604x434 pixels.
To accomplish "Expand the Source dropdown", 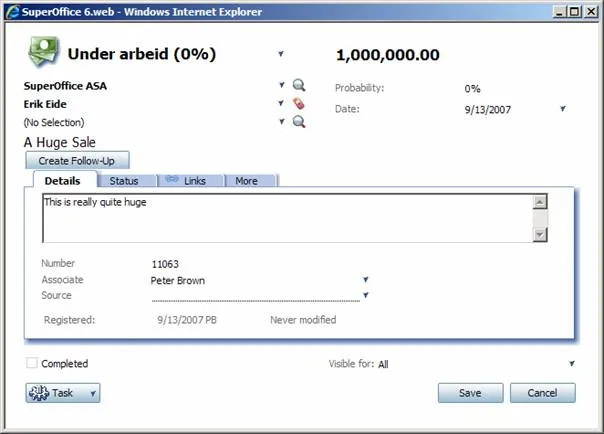I will click(x=366, y=295).
